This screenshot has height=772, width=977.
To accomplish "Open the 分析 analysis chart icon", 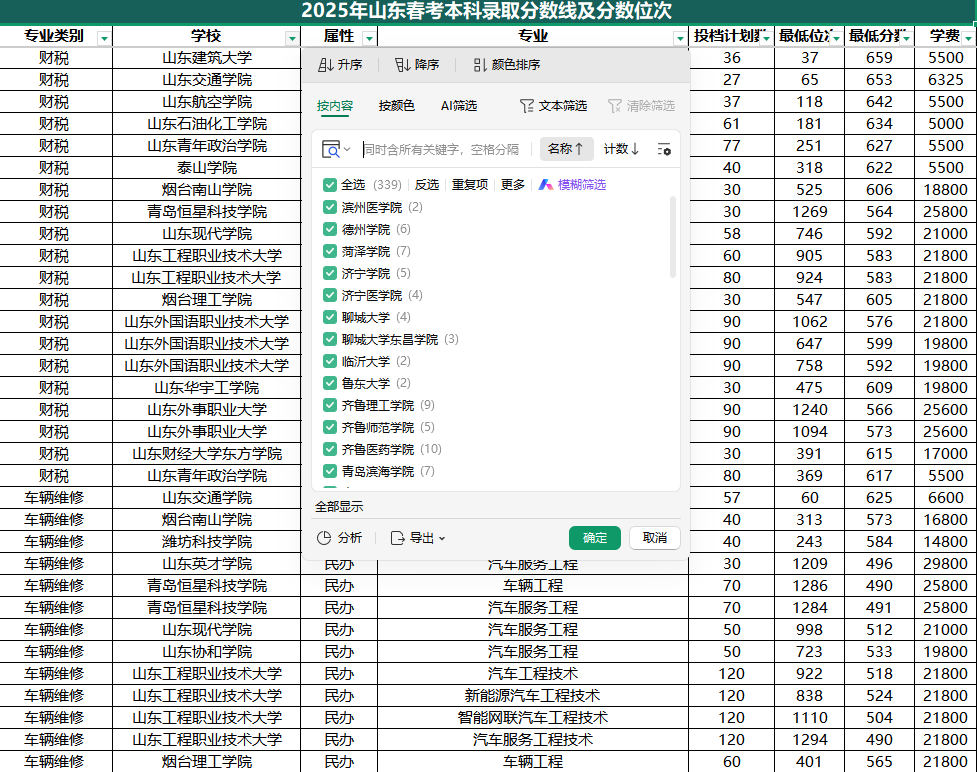I will point(324,538).
